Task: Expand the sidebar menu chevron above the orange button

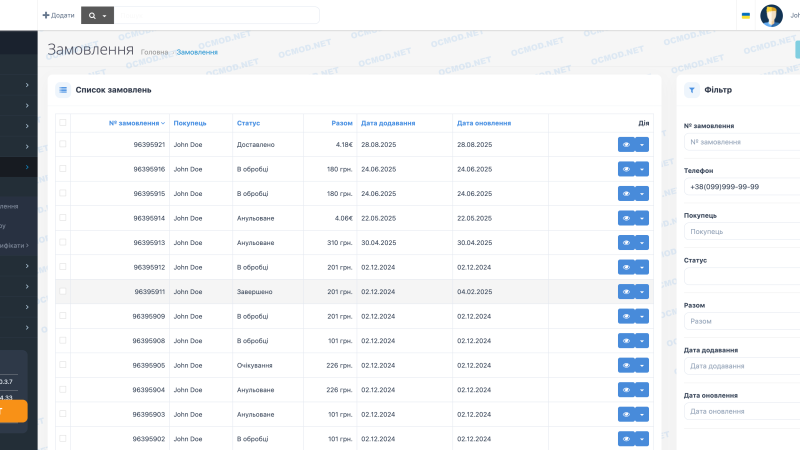Action: (27, 328)
